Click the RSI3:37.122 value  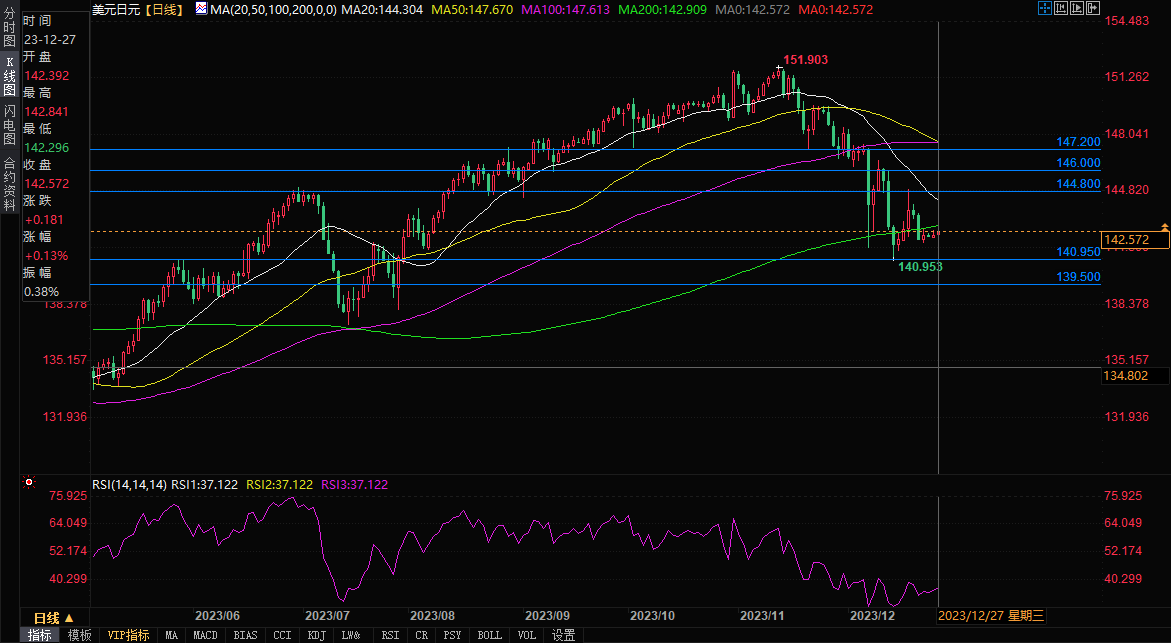355,485
